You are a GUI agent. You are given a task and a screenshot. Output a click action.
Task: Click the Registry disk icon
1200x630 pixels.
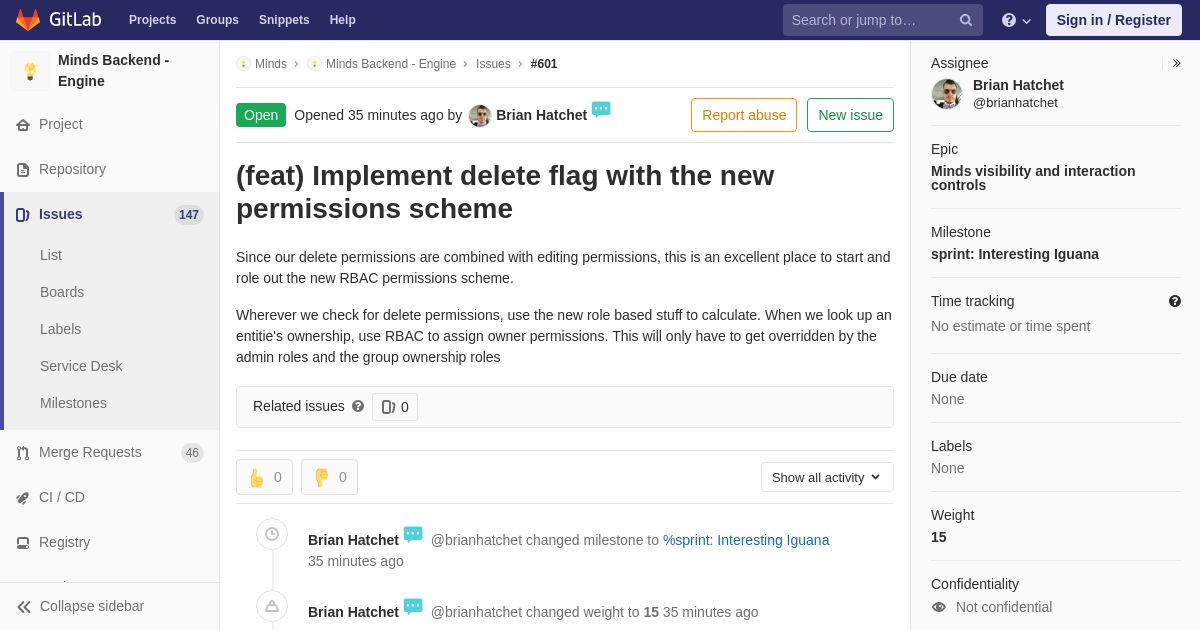click(x=23, y=543)
